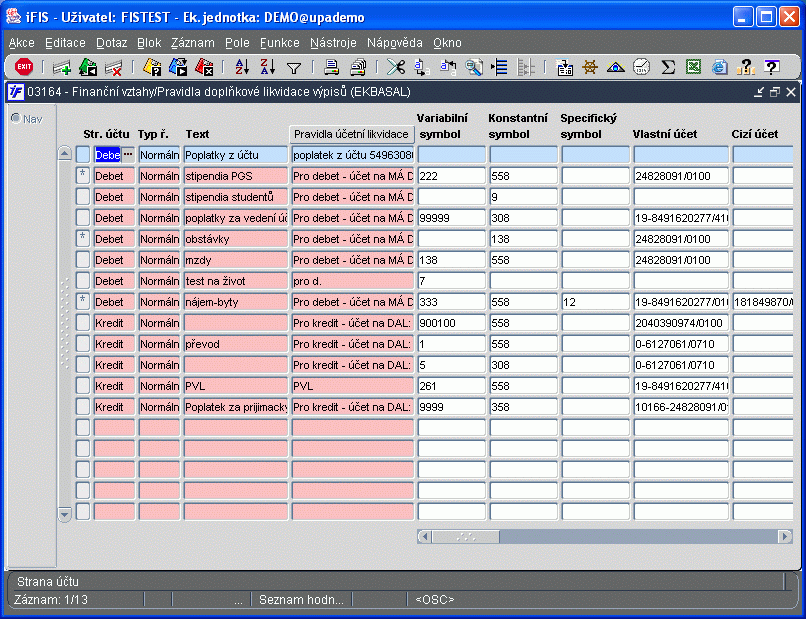Click the Pravidla účetní likvidace button

(x=352, y=134)
